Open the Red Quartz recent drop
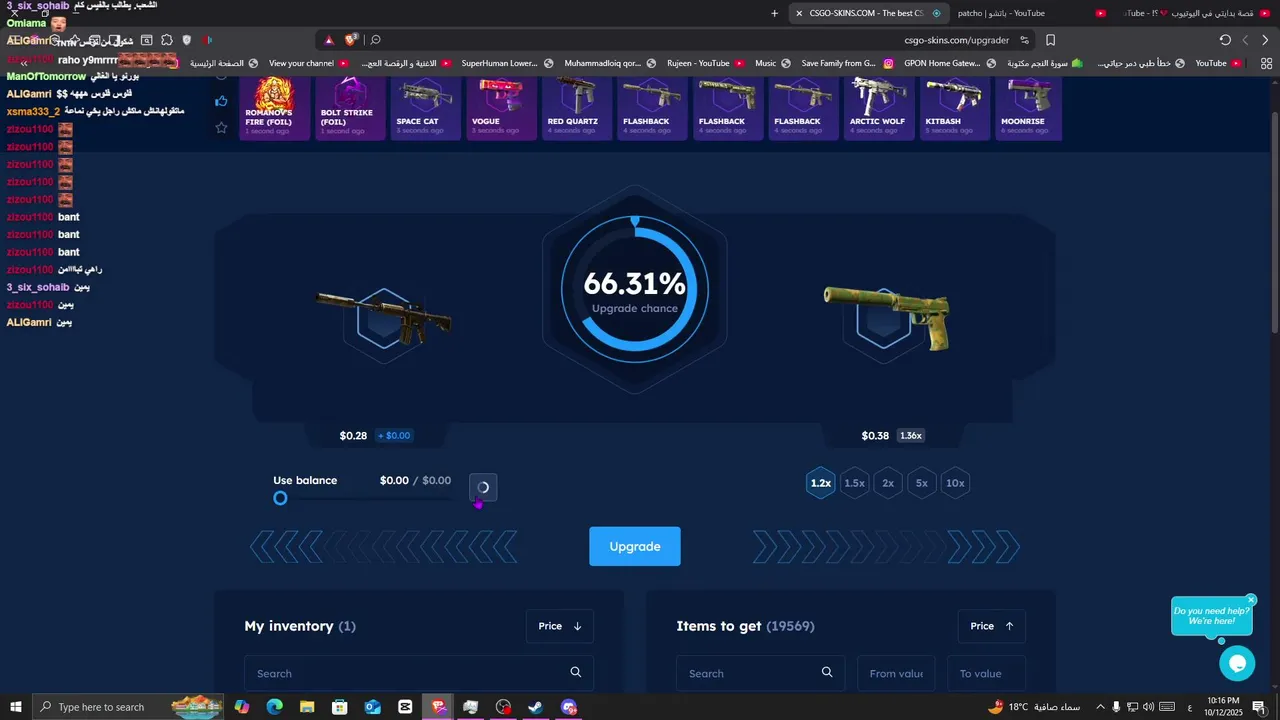Viewport: 1280px width, 720px height. coord(576,108)
